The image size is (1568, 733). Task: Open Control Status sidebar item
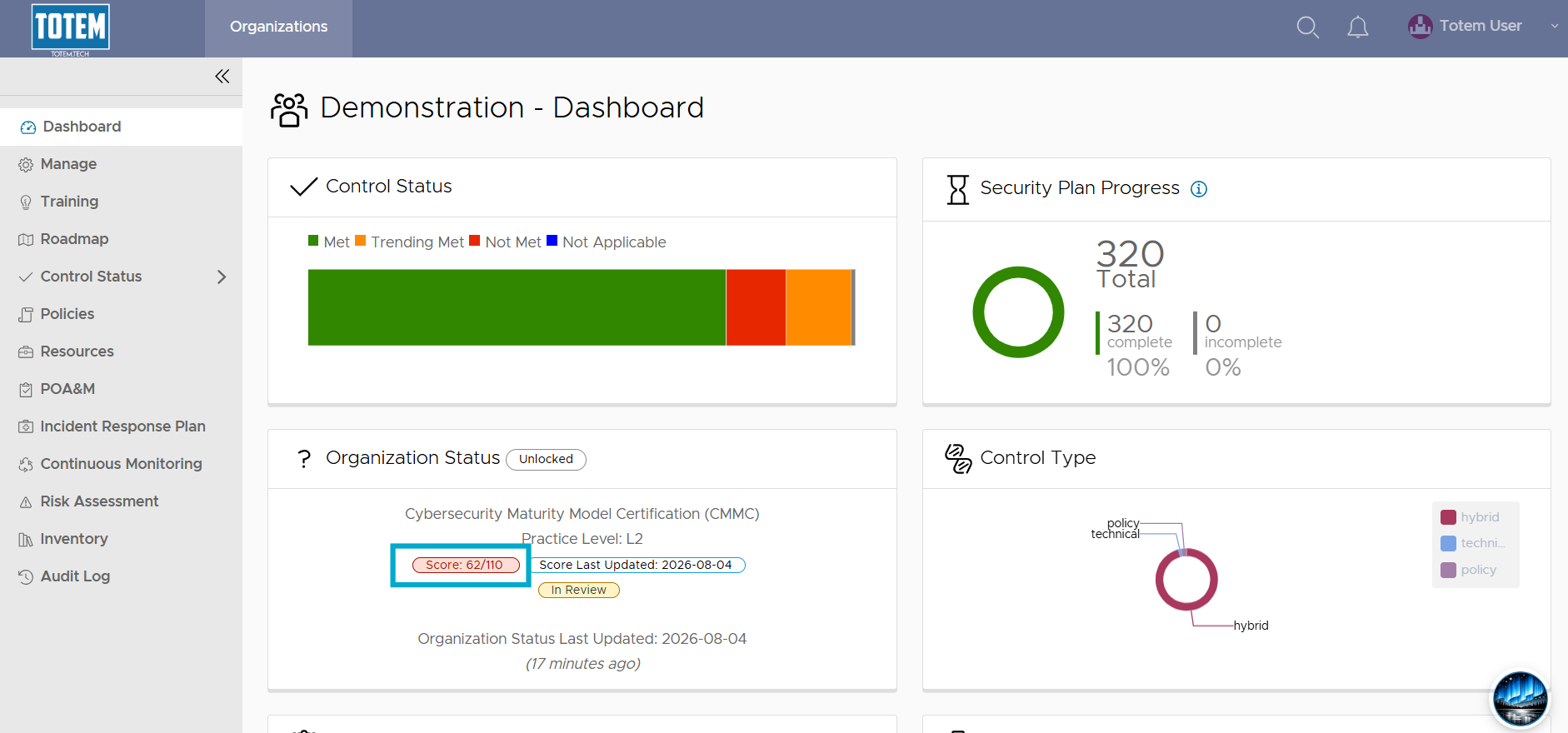click(121, 277)
